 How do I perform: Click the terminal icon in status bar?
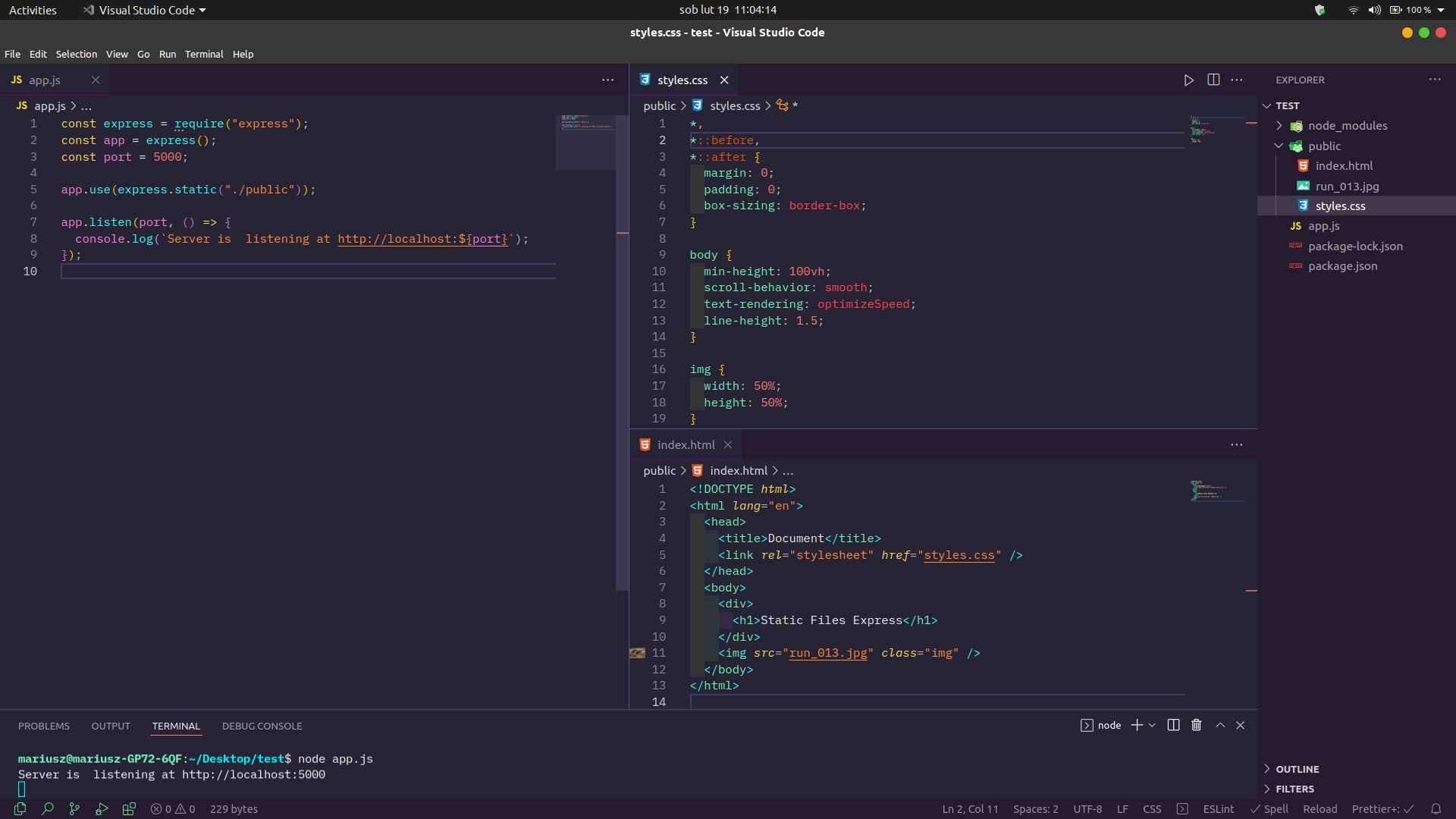[x=1182, y=809]
